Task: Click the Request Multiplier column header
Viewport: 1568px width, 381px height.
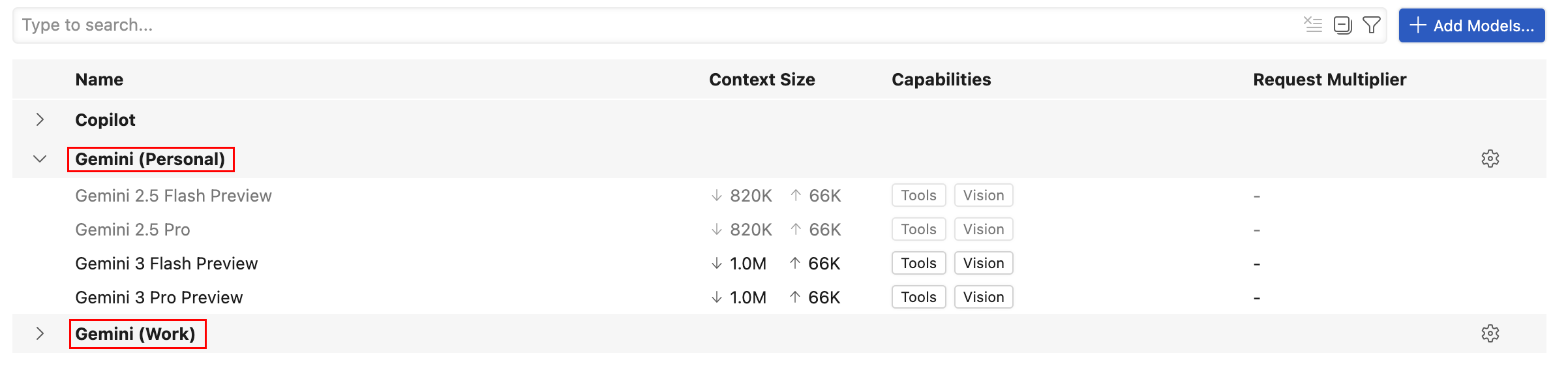Action: [1329, 80]
